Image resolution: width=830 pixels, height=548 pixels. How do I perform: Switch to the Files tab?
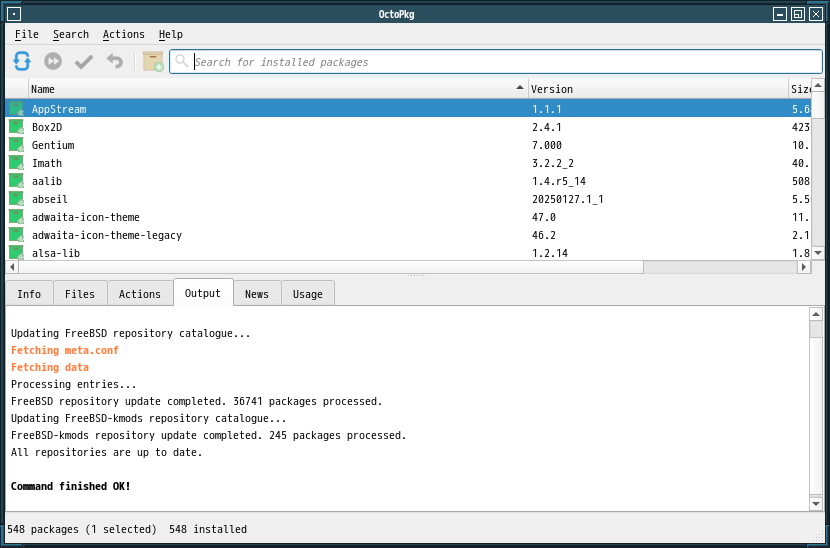point(80,294)
